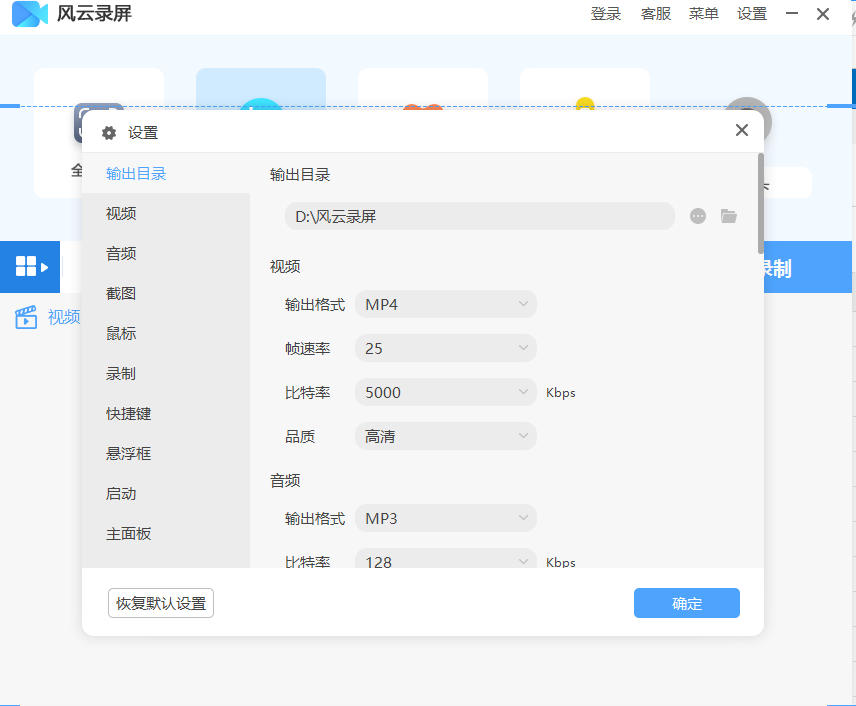Click 登录 in the title bar
This screenshot has height=706, width=856.
pos(606,14)
